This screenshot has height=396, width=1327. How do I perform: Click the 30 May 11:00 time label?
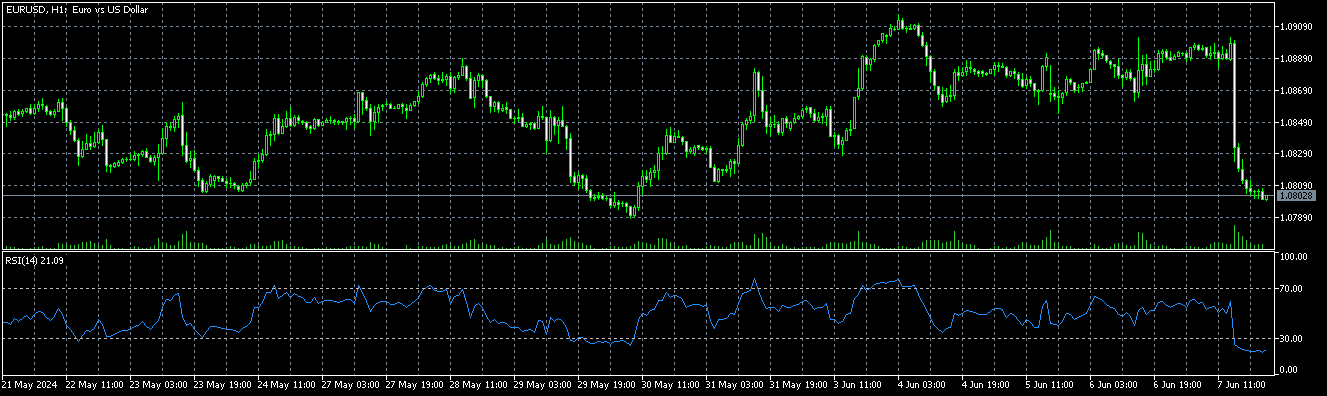pyautogui.click(x=671, y=384)
